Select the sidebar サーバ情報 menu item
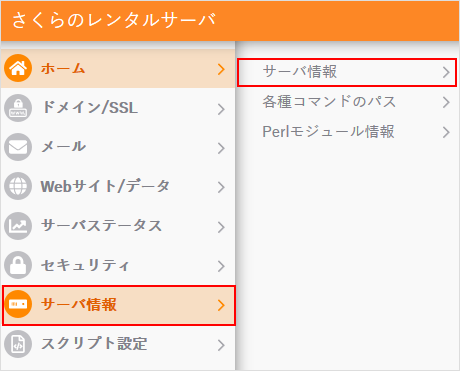 pos(119,305)
